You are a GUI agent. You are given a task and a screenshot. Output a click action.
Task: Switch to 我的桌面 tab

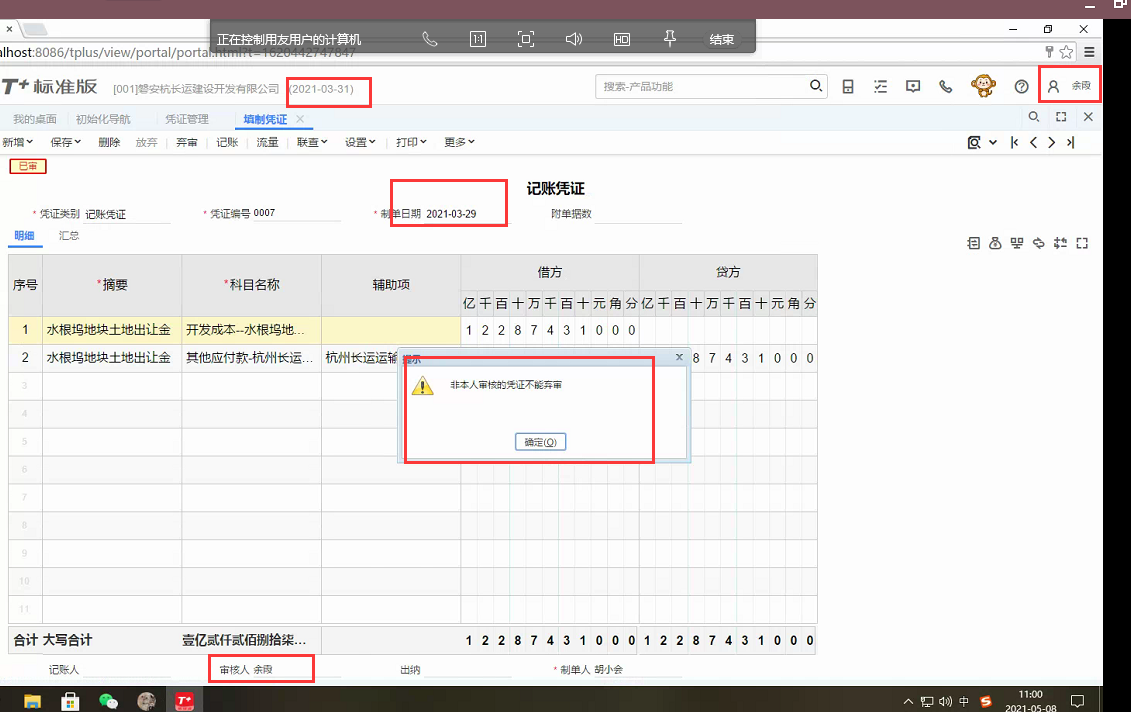pyautogui.click(x=35, y=119)
